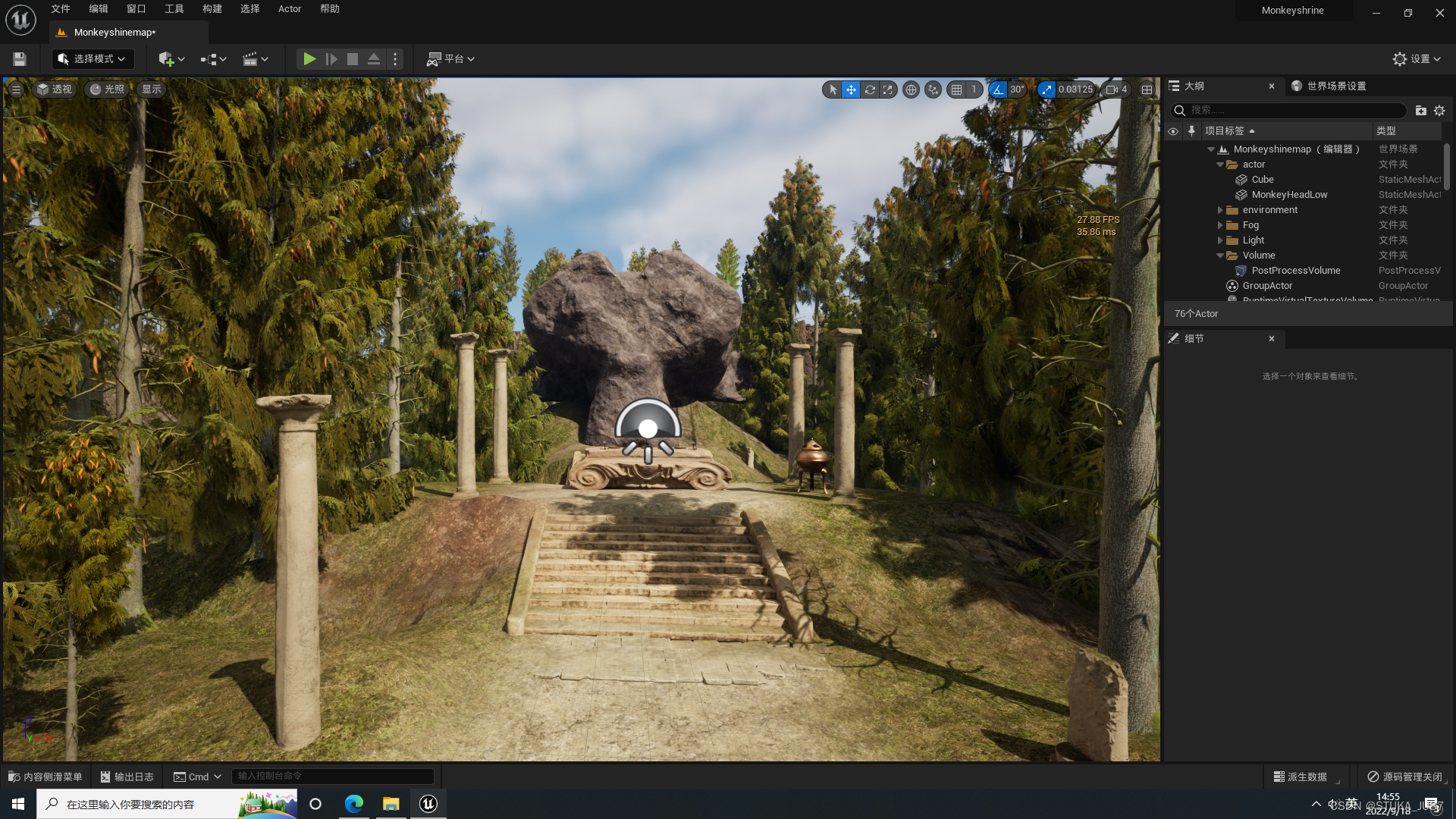This screenshot has height=819, width=1456.
Task: Change scale snap value 0.03125
Action: [x=1075, y=89]
